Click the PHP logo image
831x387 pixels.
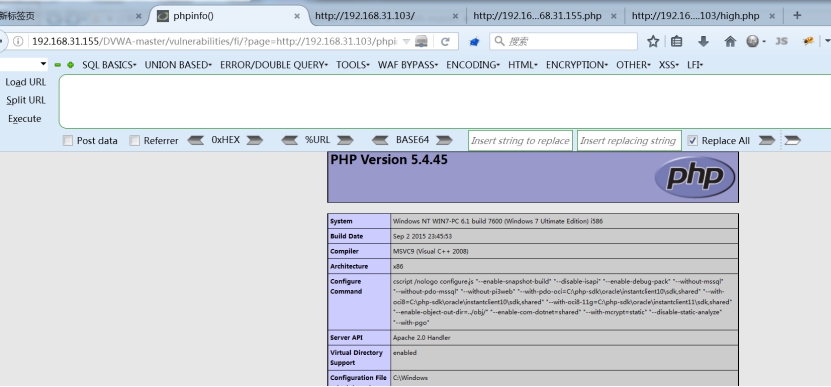695,177
